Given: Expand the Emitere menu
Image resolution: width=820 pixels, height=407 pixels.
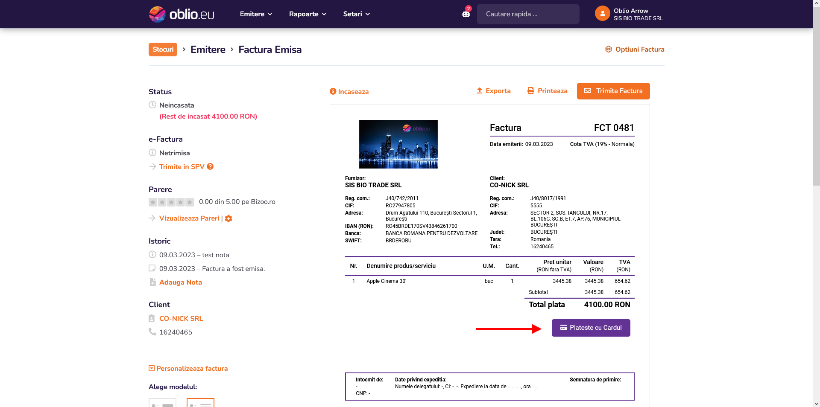Looking at the screenshot, I should (256, 14).
